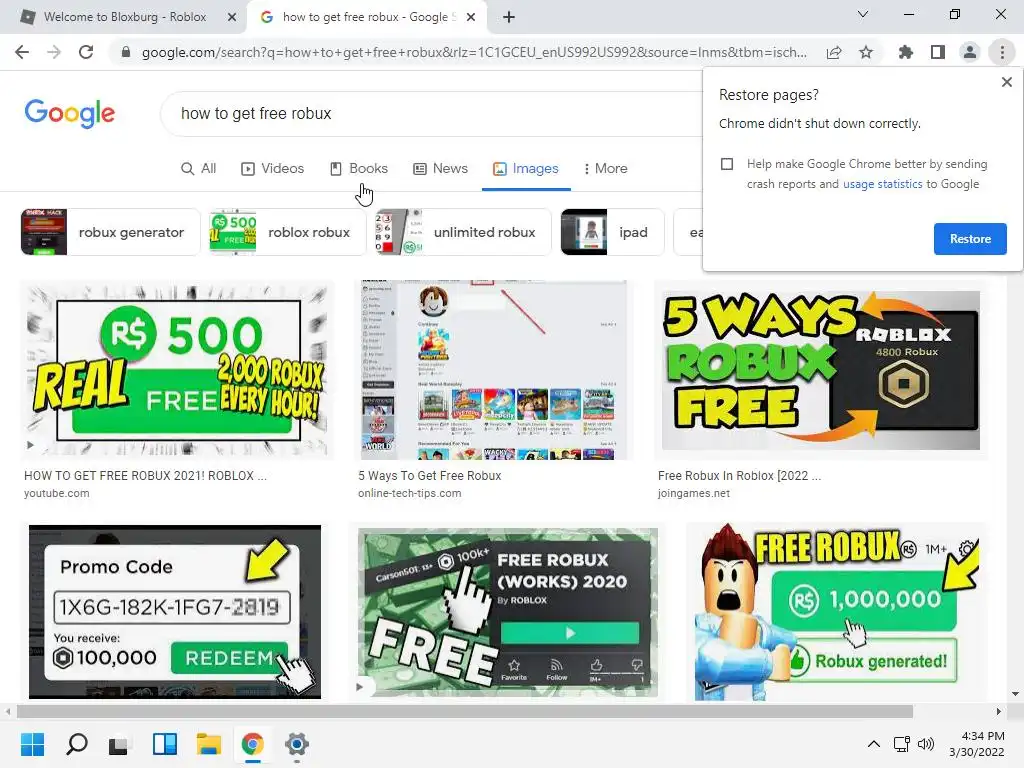Open File Explorer from the taskbar
Image resolution: width=1024 pixels, height=768 pixels.
click(208, 744)
